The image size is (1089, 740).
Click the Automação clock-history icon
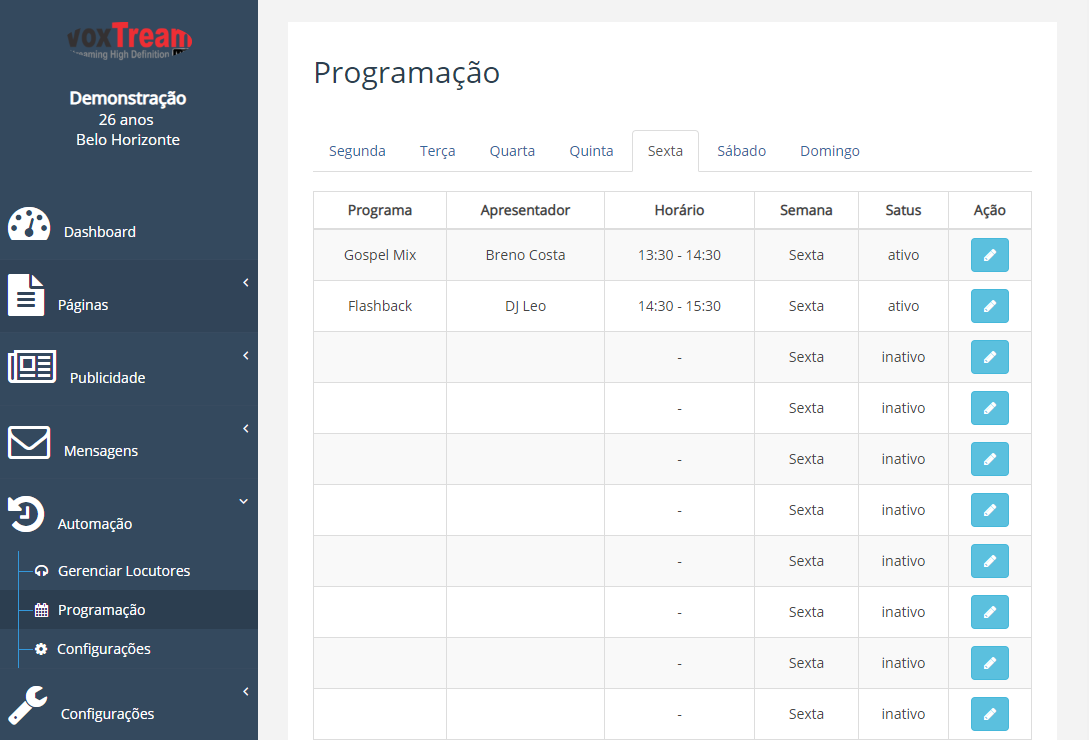[x=26, y=514]
